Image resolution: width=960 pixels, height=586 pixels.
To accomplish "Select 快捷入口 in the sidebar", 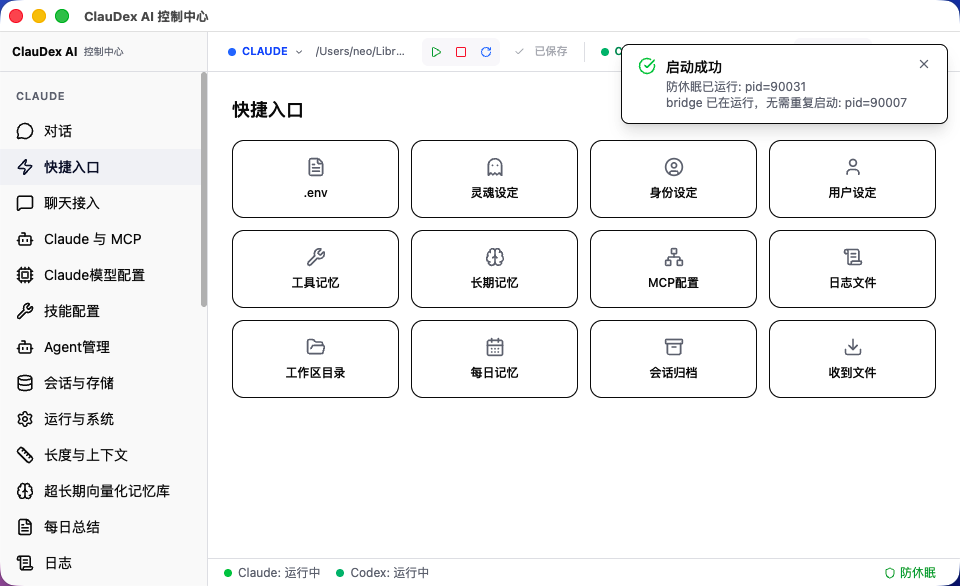I will 100,167.
